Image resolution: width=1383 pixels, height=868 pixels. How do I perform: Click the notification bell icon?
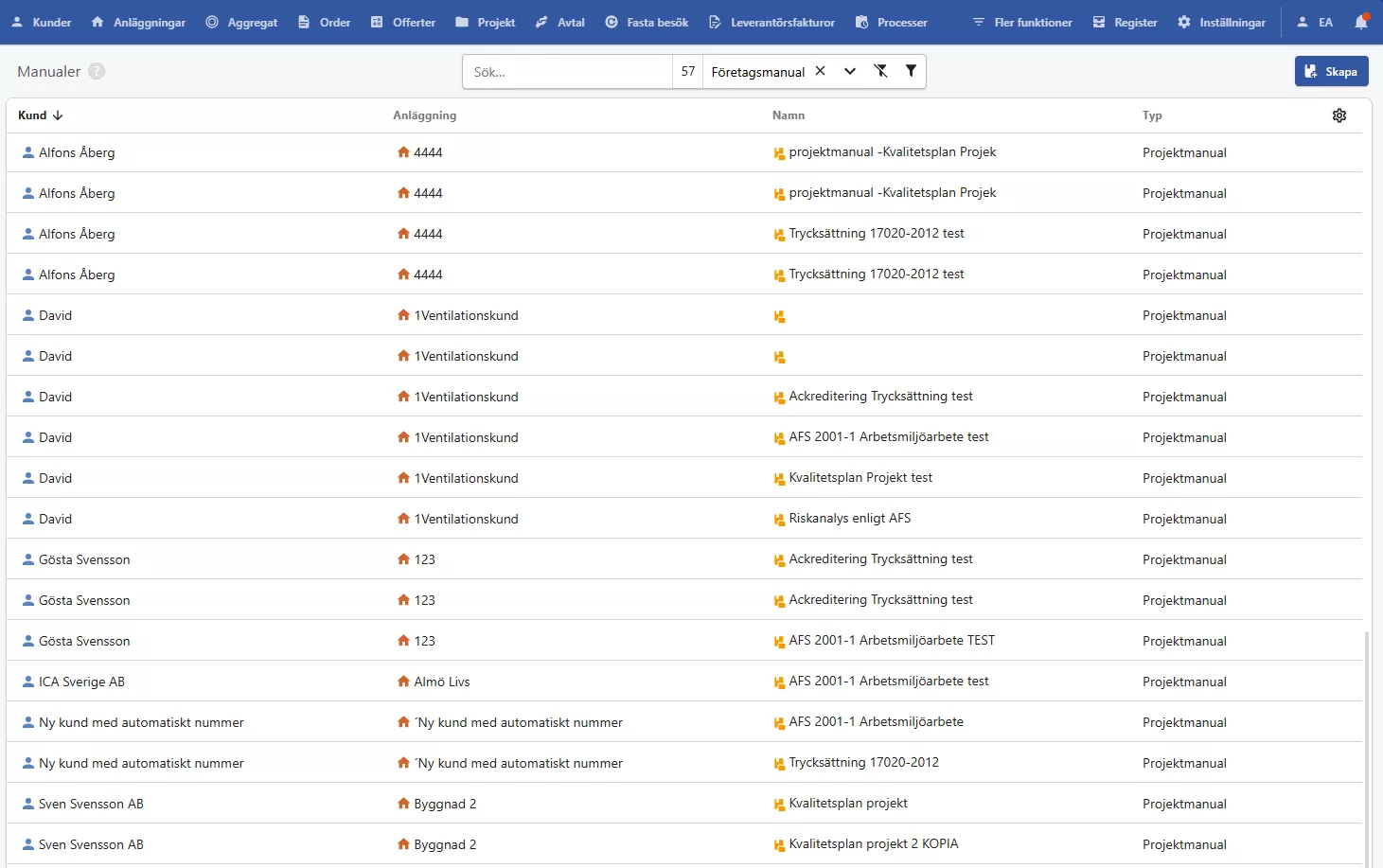click(x=1360, y=22)
